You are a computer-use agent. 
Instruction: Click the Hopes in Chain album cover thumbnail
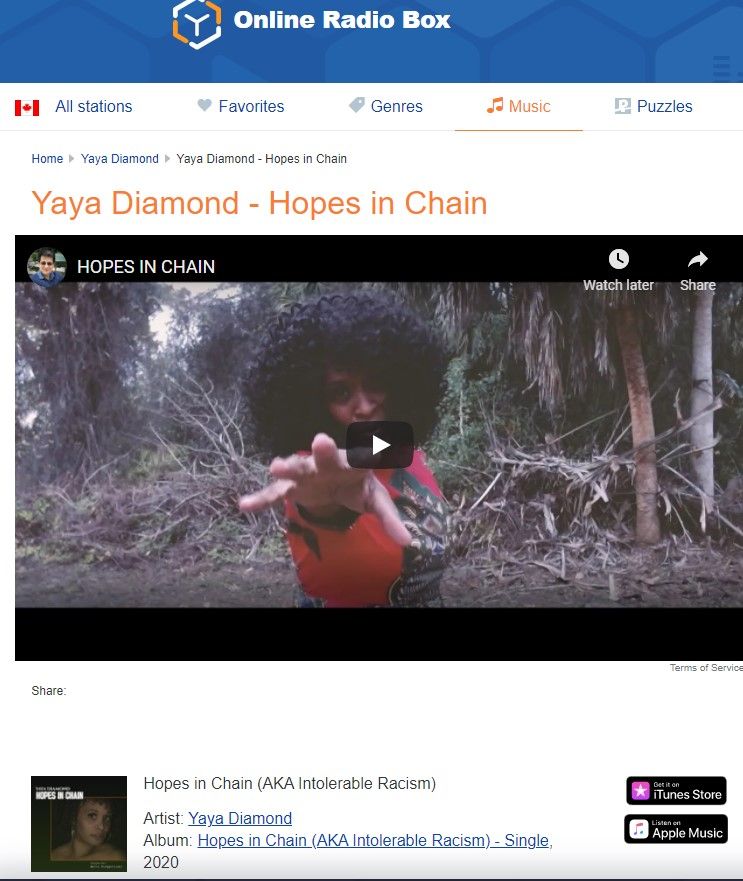(79, 824)
